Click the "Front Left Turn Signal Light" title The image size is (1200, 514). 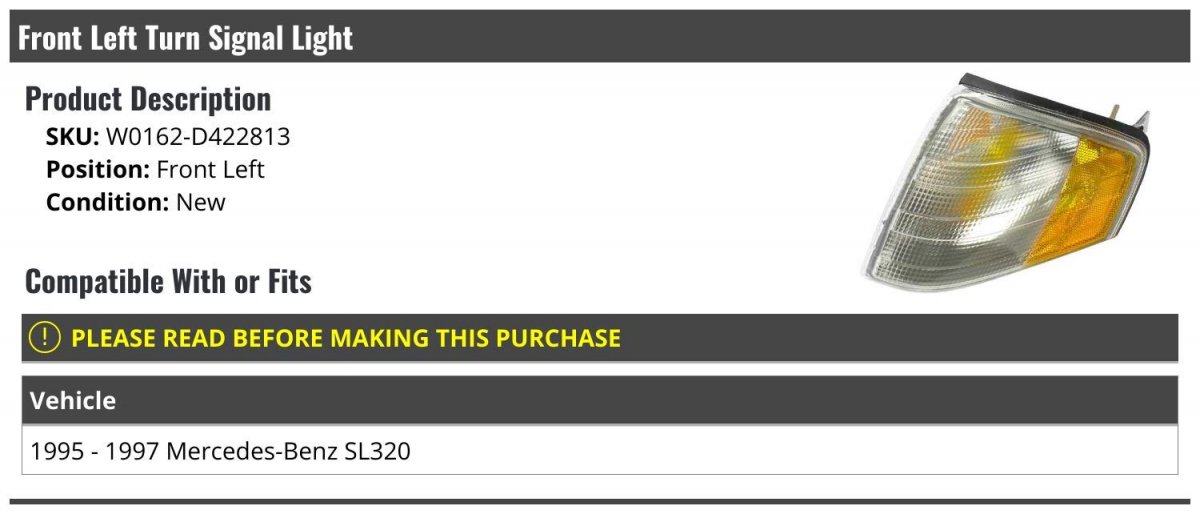[x=186, y=38]
